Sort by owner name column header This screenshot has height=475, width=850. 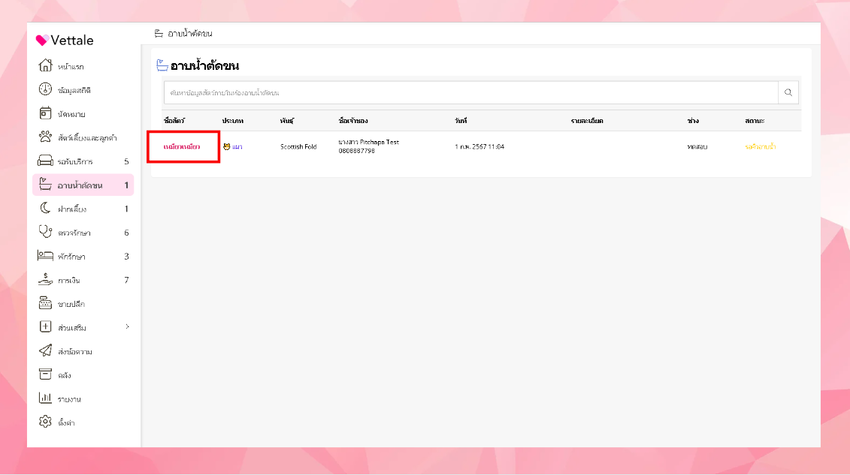click(353, 120)
